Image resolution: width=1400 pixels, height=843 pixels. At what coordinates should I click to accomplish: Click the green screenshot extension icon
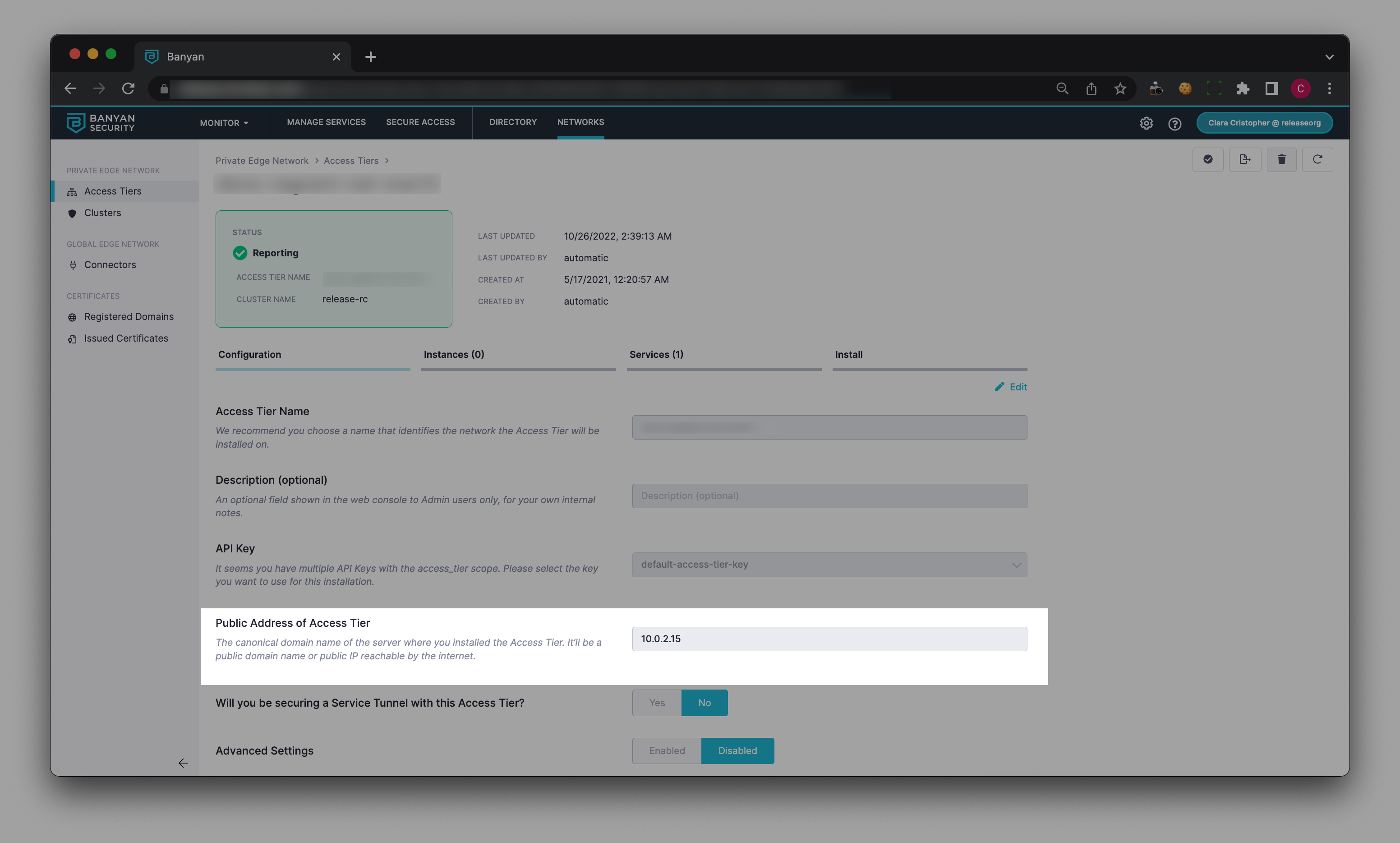[1214, 88]
